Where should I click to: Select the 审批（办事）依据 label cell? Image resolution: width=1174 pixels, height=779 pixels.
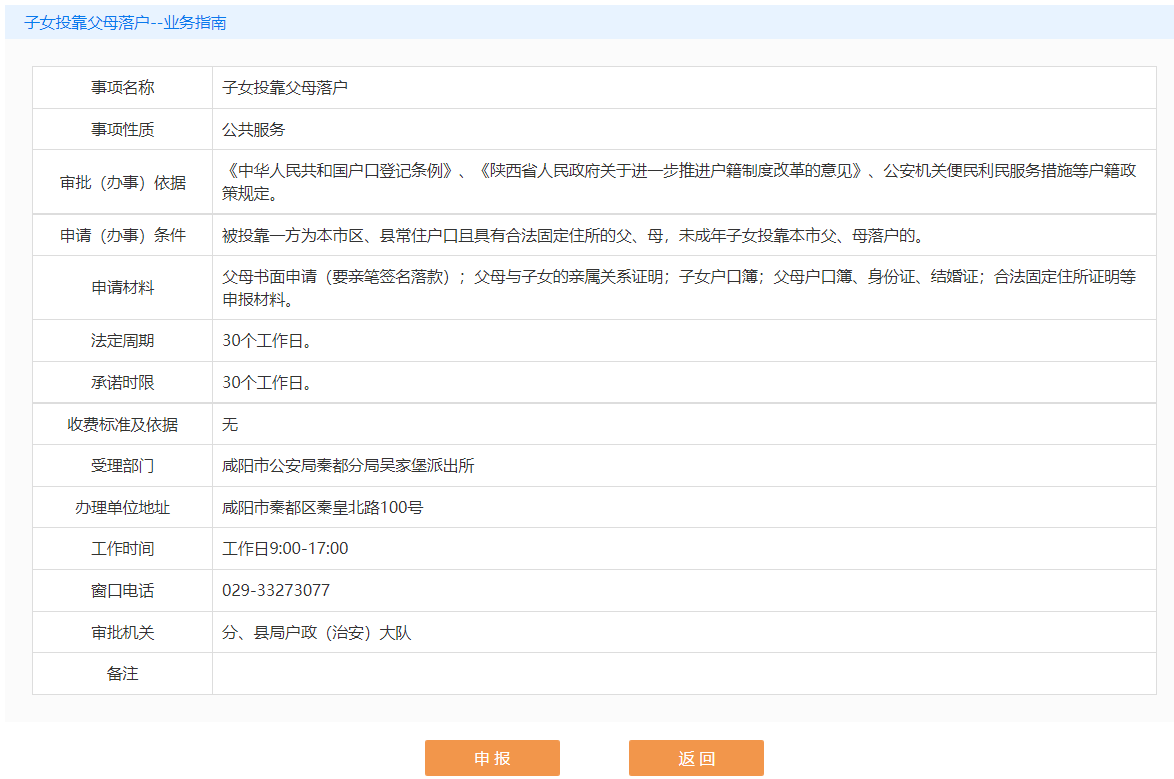click(123, 182)
